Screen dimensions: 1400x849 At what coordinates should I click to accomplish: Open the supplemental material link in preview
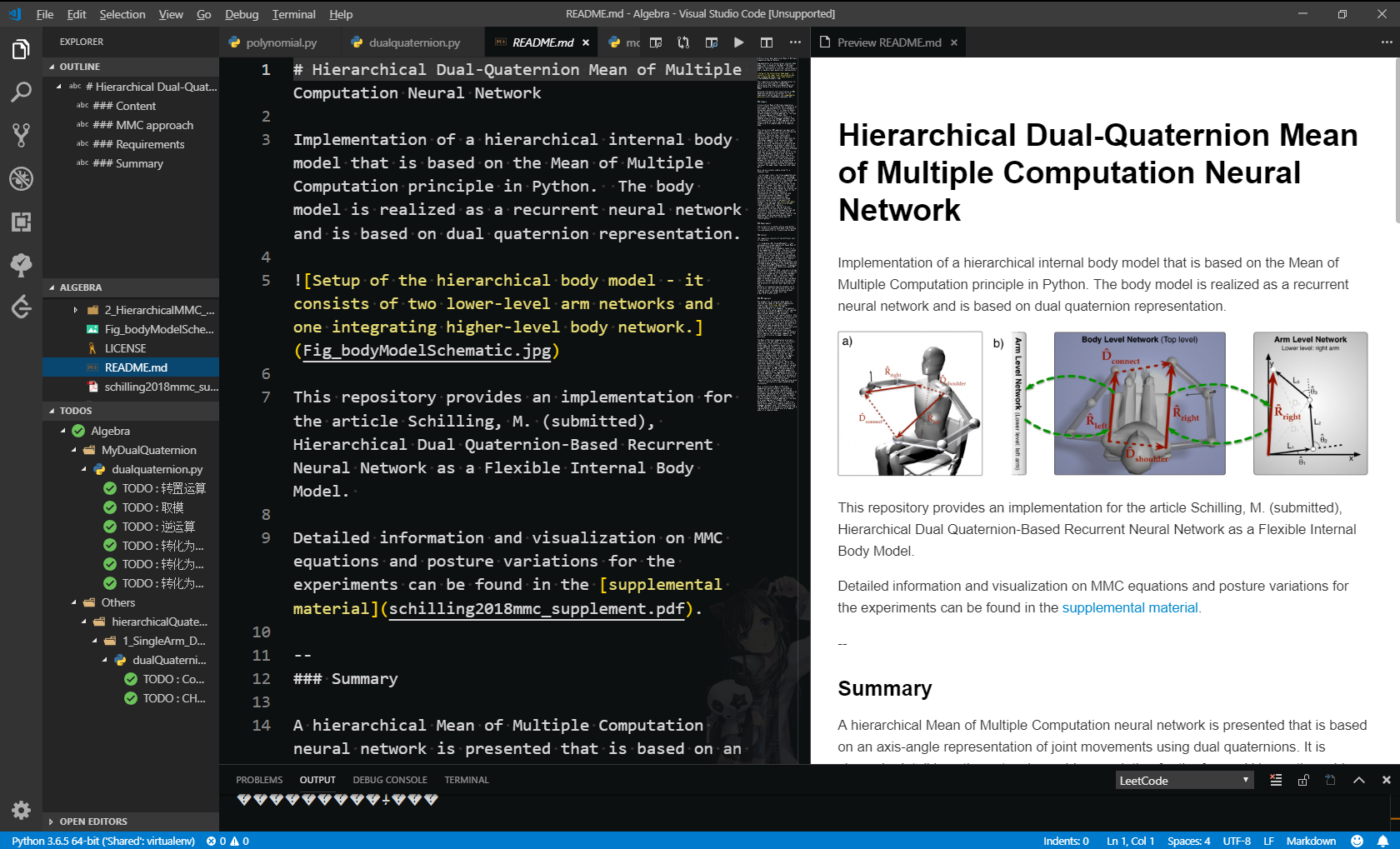pyautogui.click(x=1129, y=607)
